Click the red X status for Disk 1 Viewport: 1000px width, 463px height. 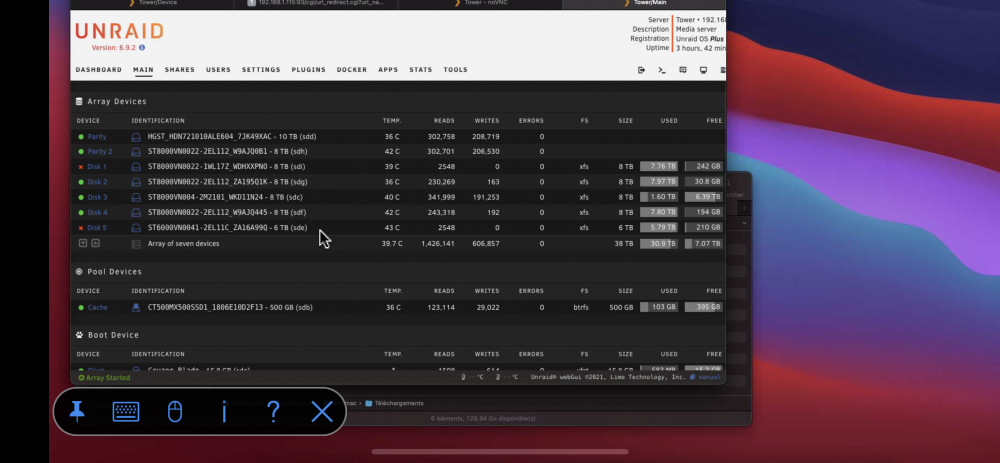[x=81, y=167]
